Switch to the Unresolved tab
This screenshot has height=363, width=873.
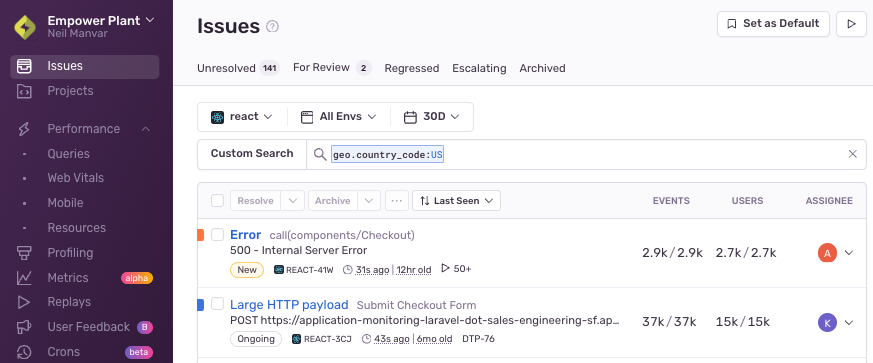pos(238,68)
